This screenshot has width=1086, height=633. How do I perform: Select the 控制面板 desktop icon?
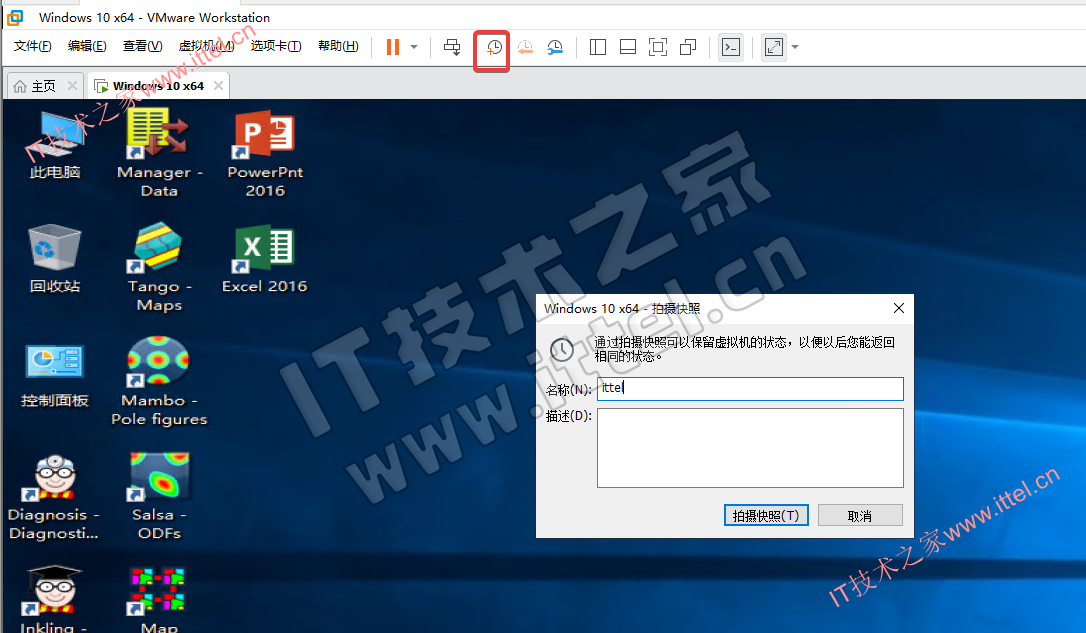click(x=55, y=375)
